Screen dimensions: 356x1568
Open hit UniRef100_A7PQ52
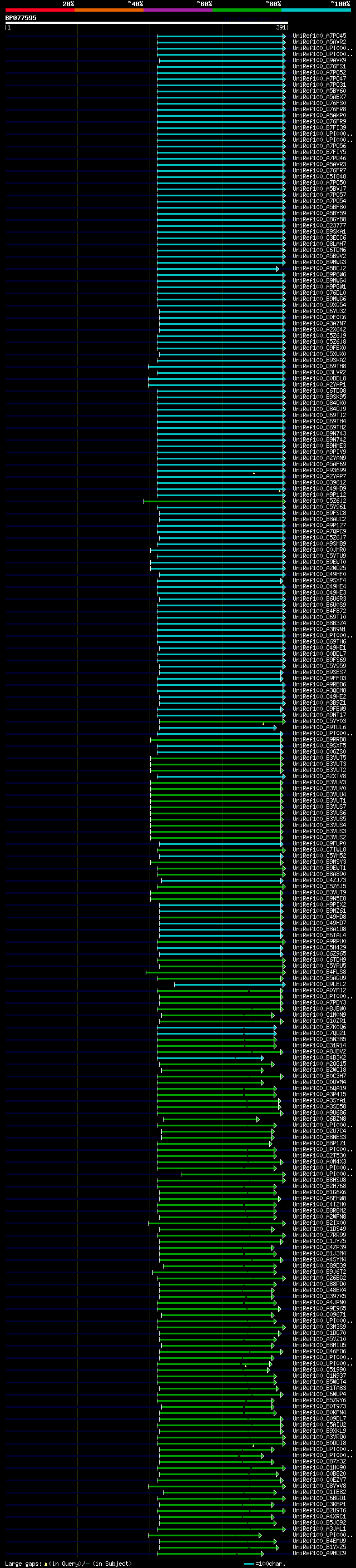tap(319, 72)
